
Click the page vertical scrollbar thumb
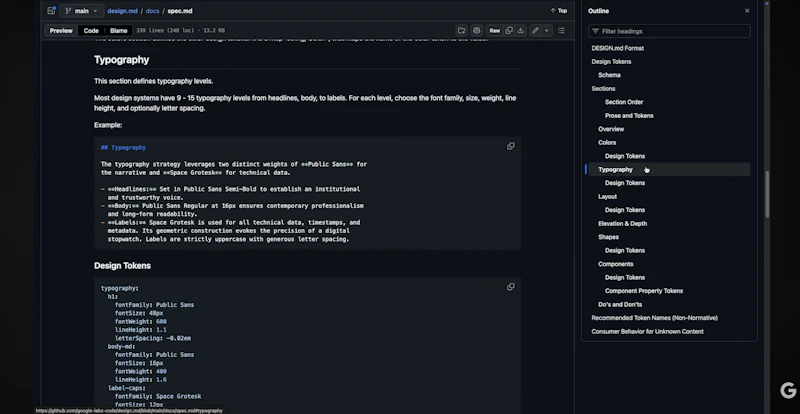point(767,194)
